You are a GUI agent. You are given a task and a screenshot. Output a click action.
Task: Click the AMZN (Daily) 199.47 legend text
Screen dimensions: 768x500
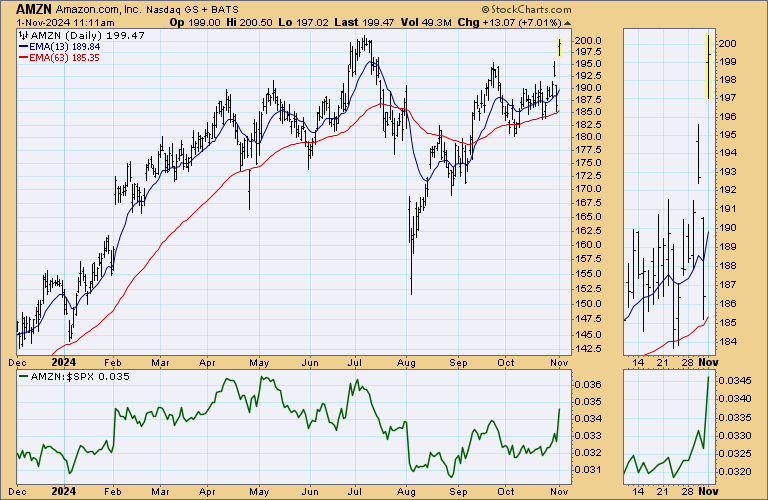point(88,35)
